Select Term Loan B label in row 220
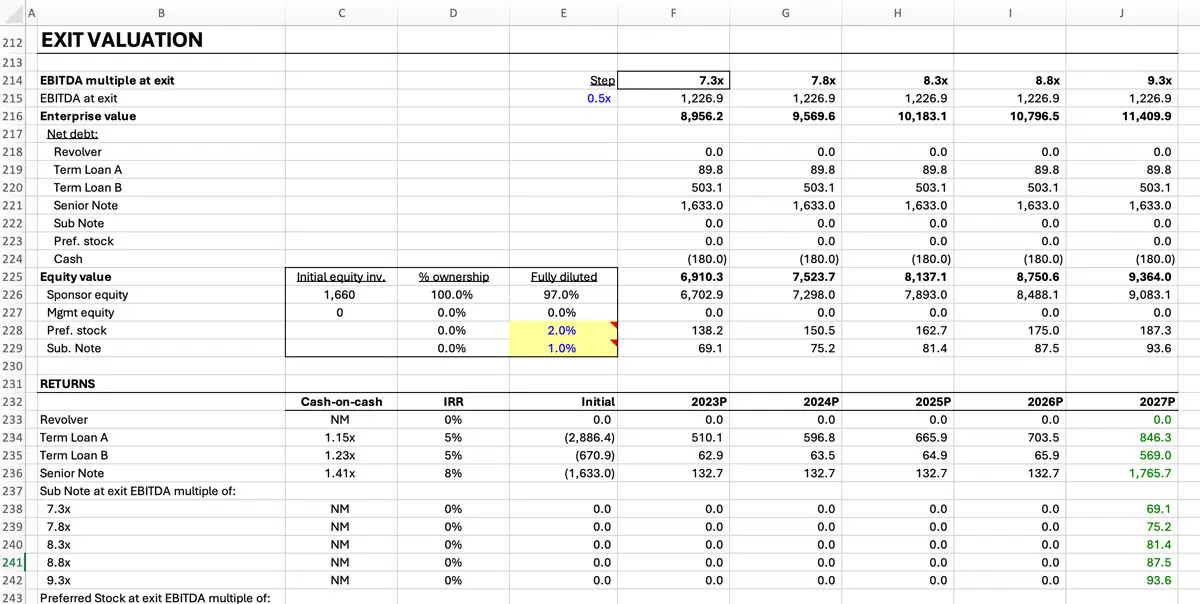Screen dimensions: 1200x604 point(88,188)
